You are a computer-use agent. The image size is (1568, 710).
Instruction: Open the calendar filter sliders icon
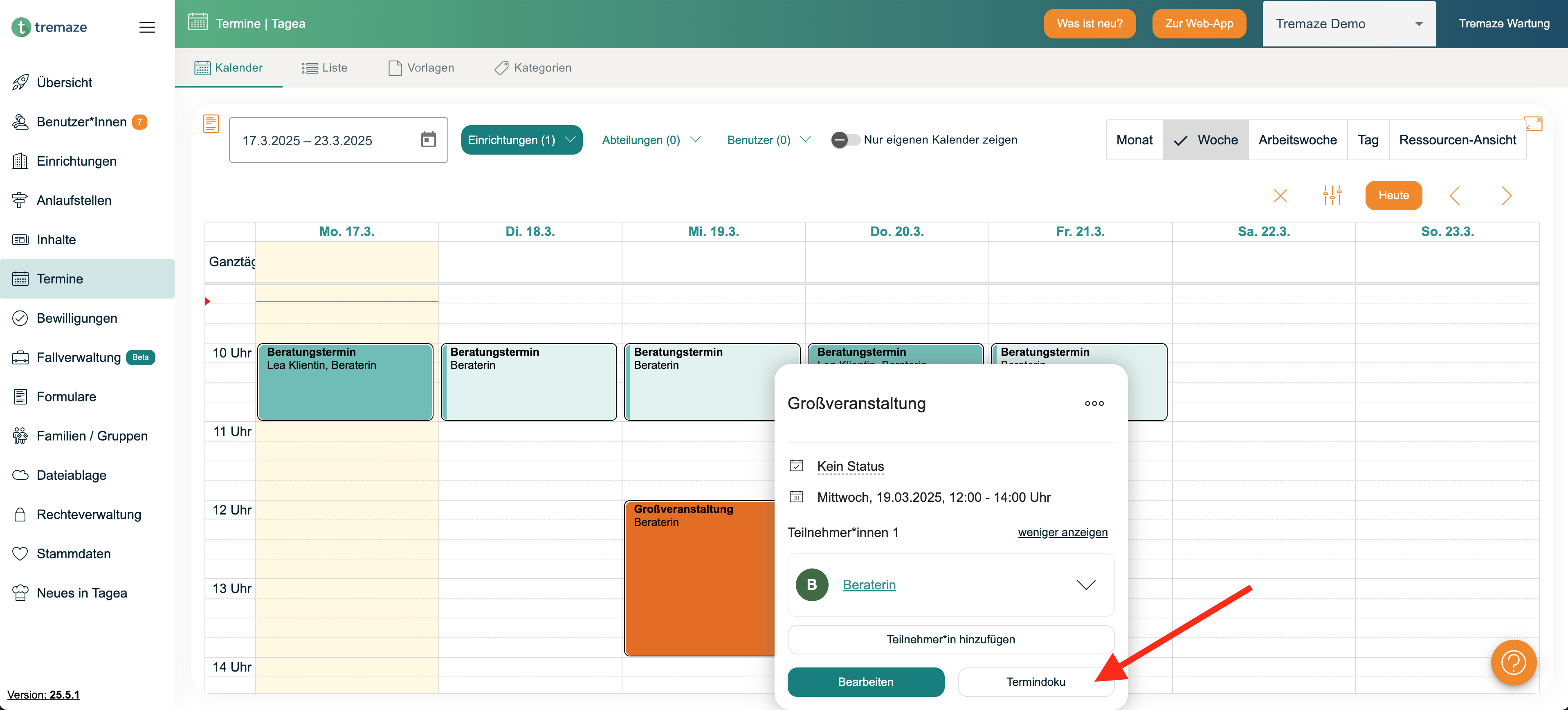tap(1332, 195)
